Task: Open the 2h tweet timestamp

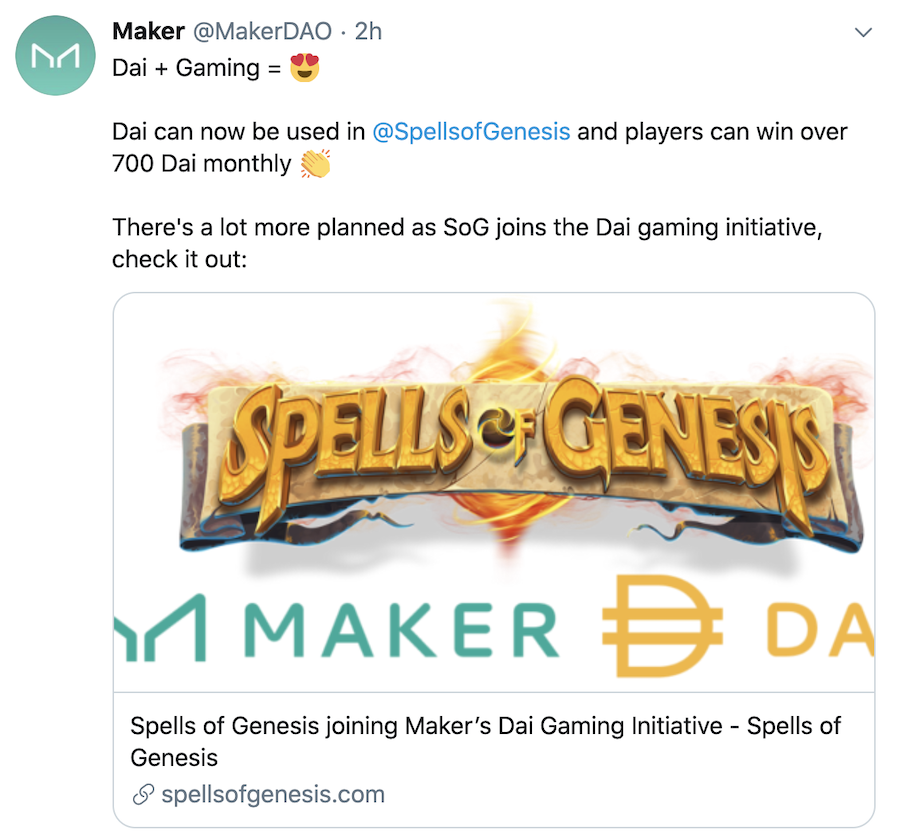Action: click(x=369, y=32)
